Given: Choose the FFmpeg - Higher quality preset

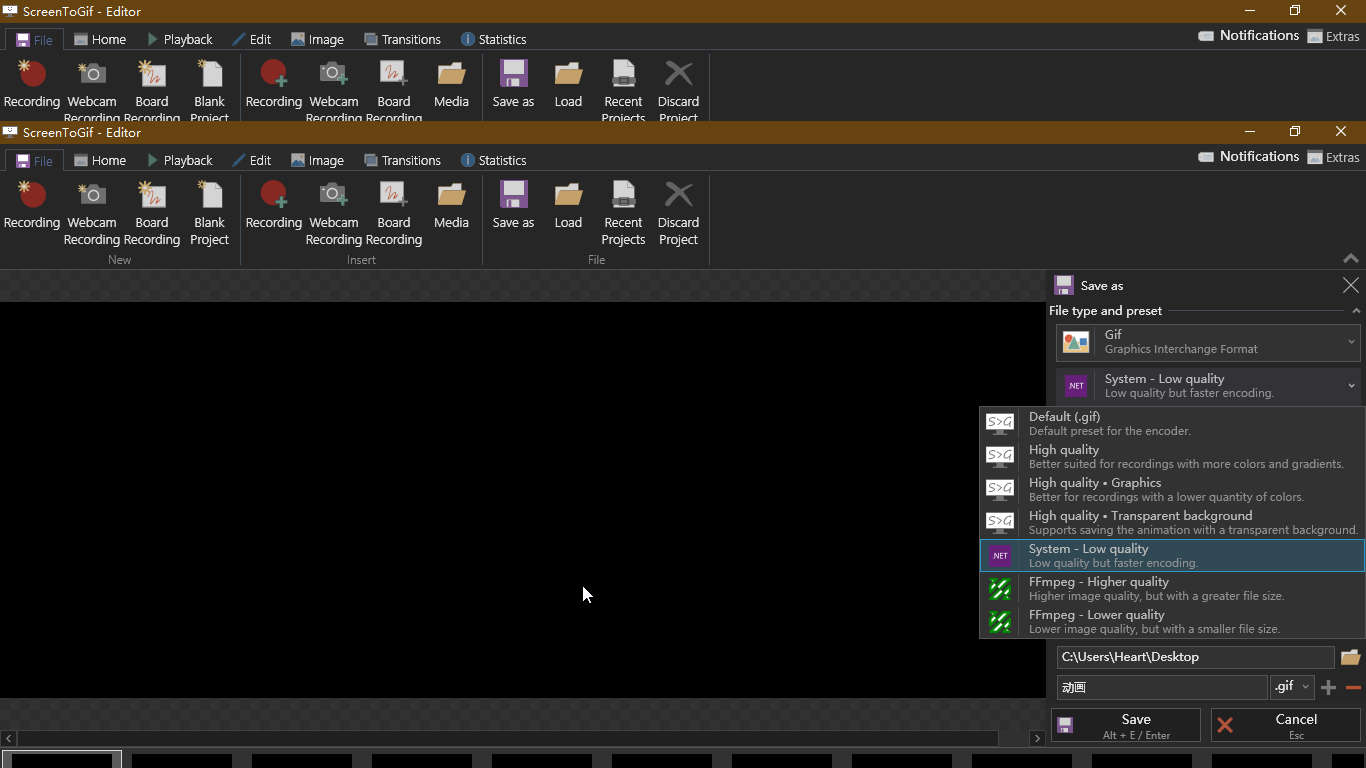Looking at the screenshot, I should [x=1172, y=588].
